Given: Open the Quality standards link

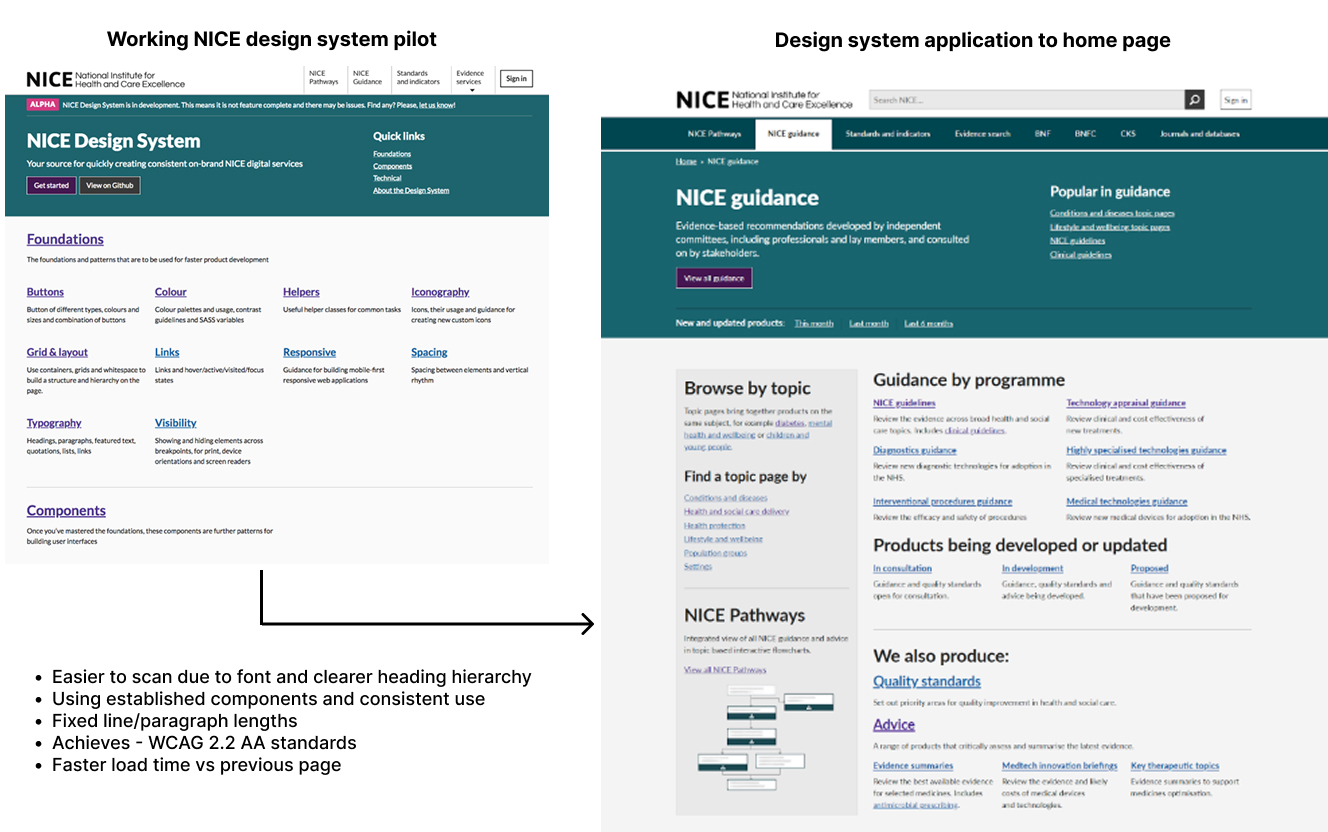Looking at the screenshot, I should pyautogui.click(x=927, y=682).
